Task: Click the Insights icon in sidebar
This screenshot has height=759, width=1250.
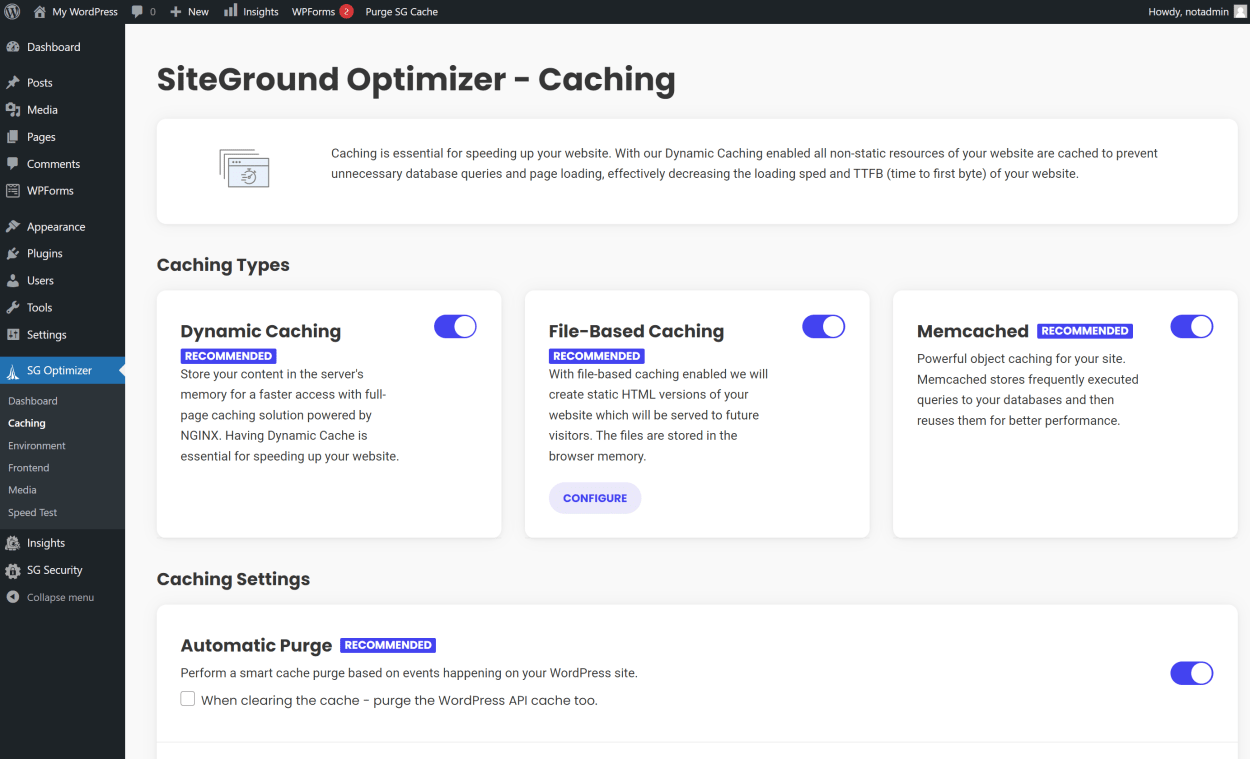Action: [x=13, y=543]
